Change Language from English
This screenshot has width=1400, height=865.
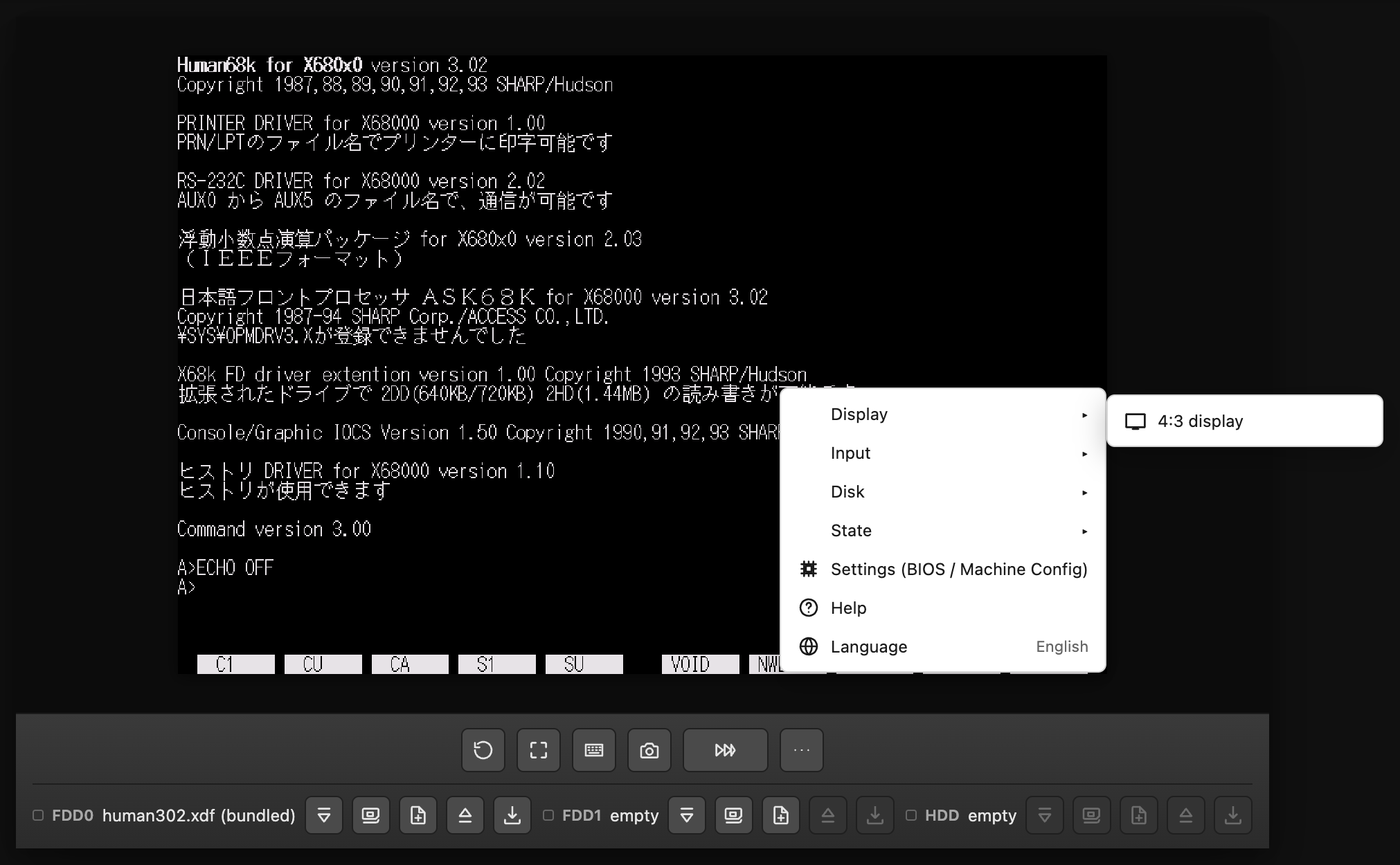(x=943, y=647)
